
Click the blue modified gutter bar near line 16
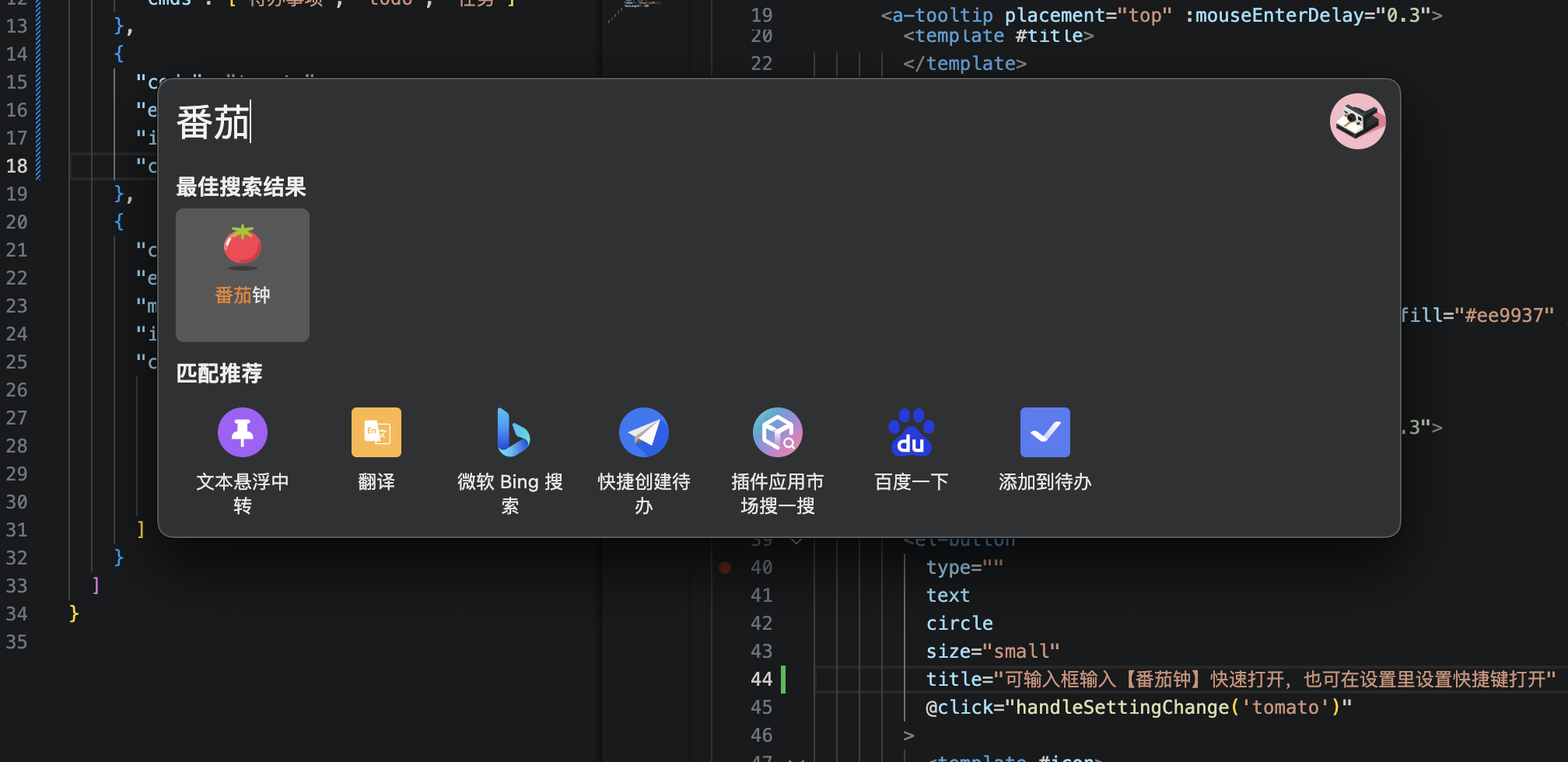coord(38,110)
